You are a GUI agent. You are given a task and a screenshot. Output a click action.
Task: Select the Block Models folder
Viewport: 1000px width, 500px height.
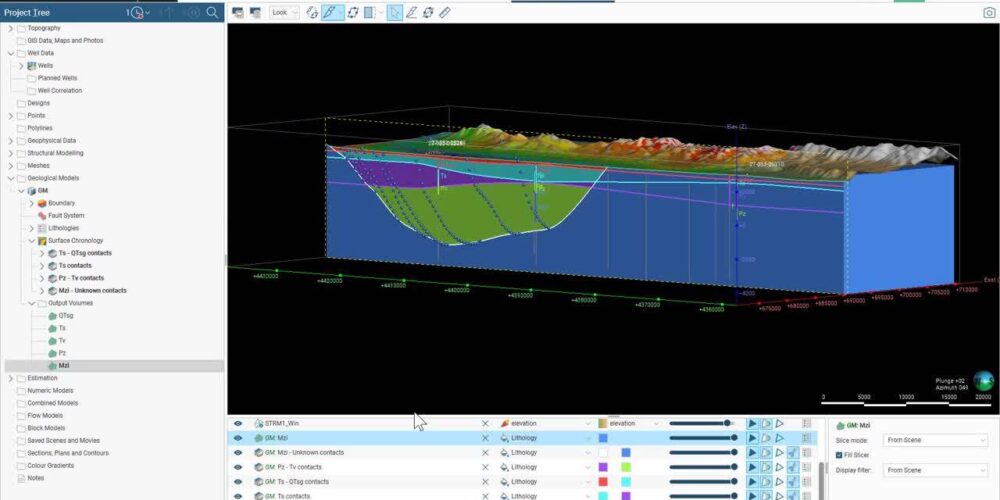46,428
